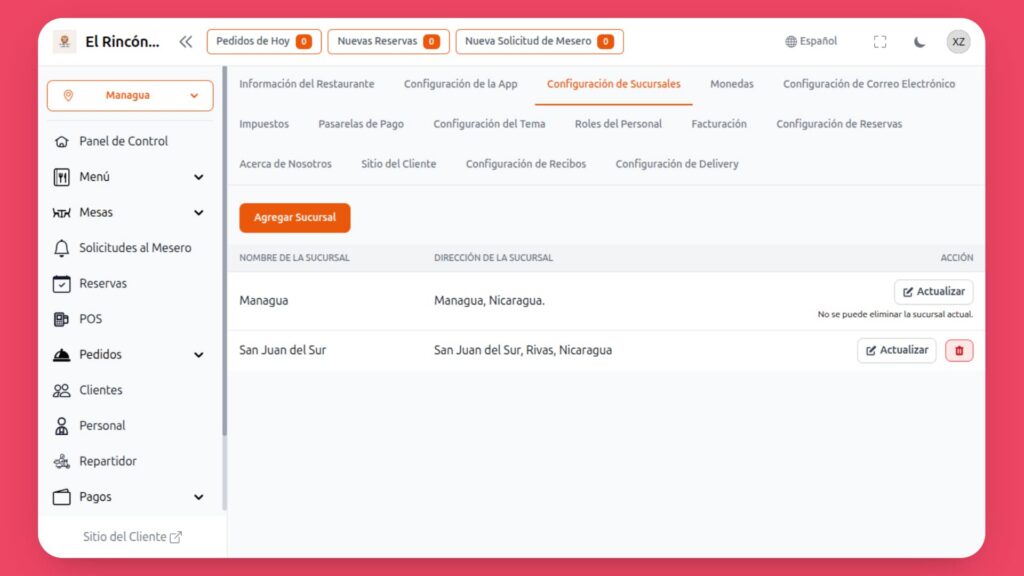
Task: Click 'San Juan del Sur, Rivas, Nicaragua' address
Action: (522, 351)
